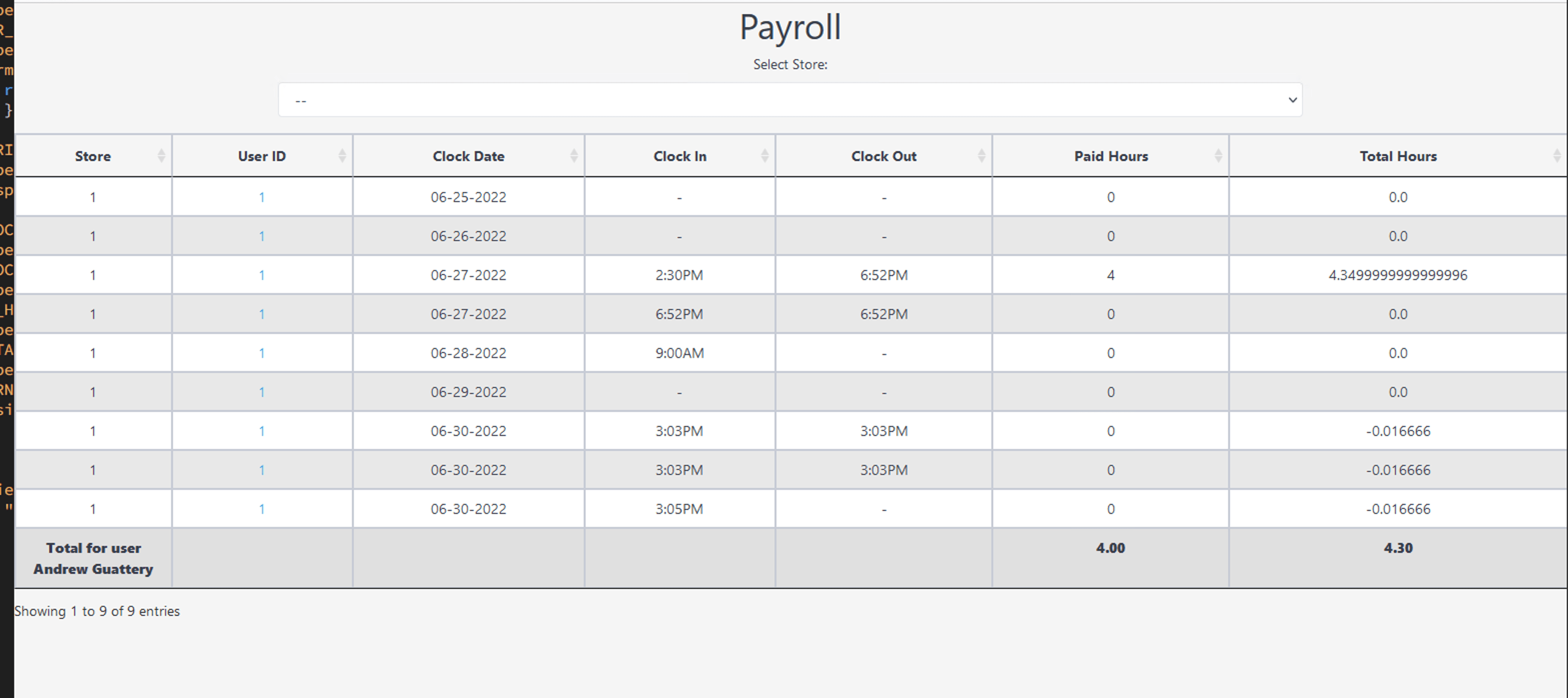Image resolution: width=1568 pixels, height=698 pixels.
Task: Click User ID link in 3:05PM clock-in row
Action: point(262,509)
